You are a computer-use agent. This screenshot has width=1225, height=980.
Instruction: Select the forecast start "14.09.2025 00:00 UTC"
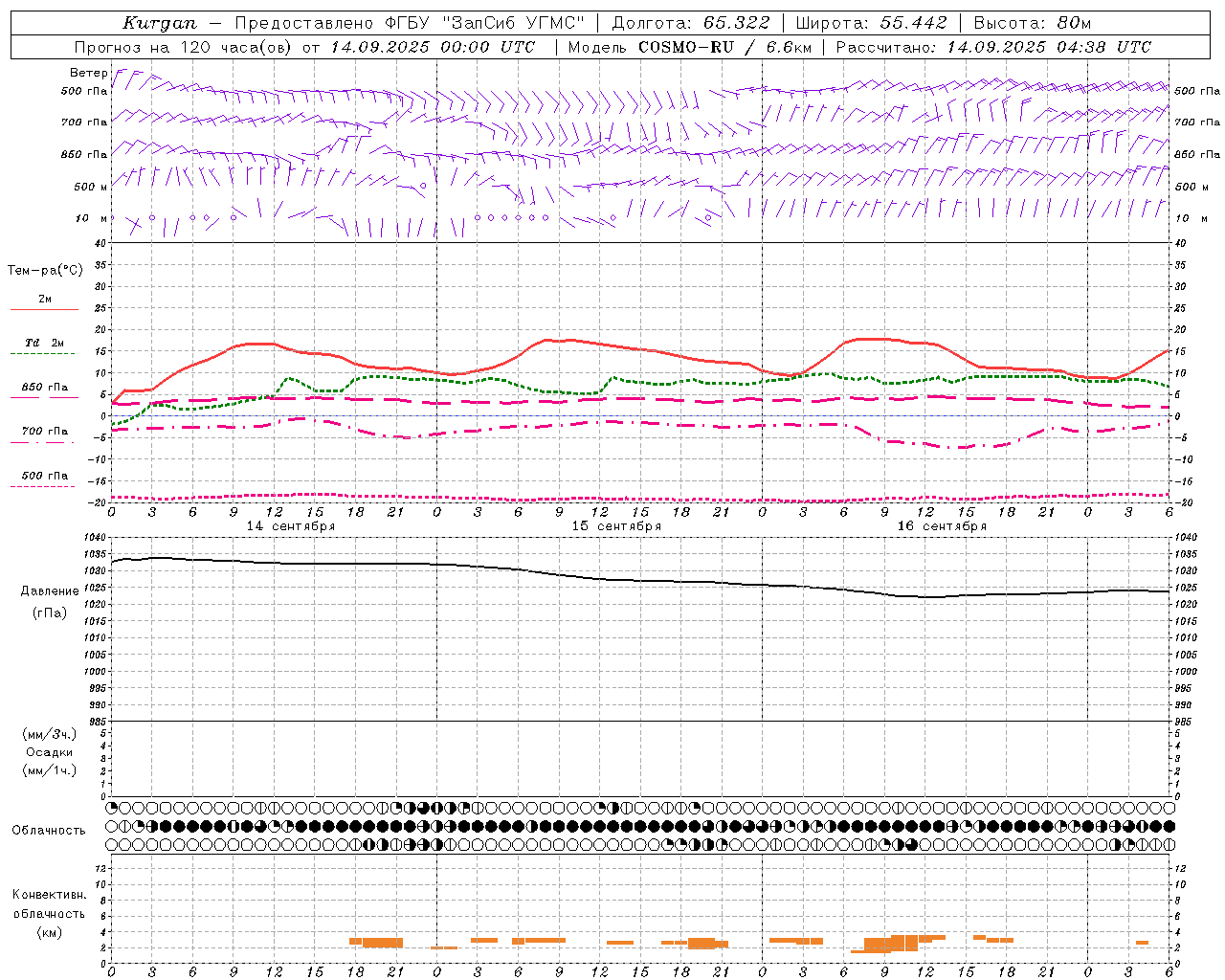tap(433, 47)
